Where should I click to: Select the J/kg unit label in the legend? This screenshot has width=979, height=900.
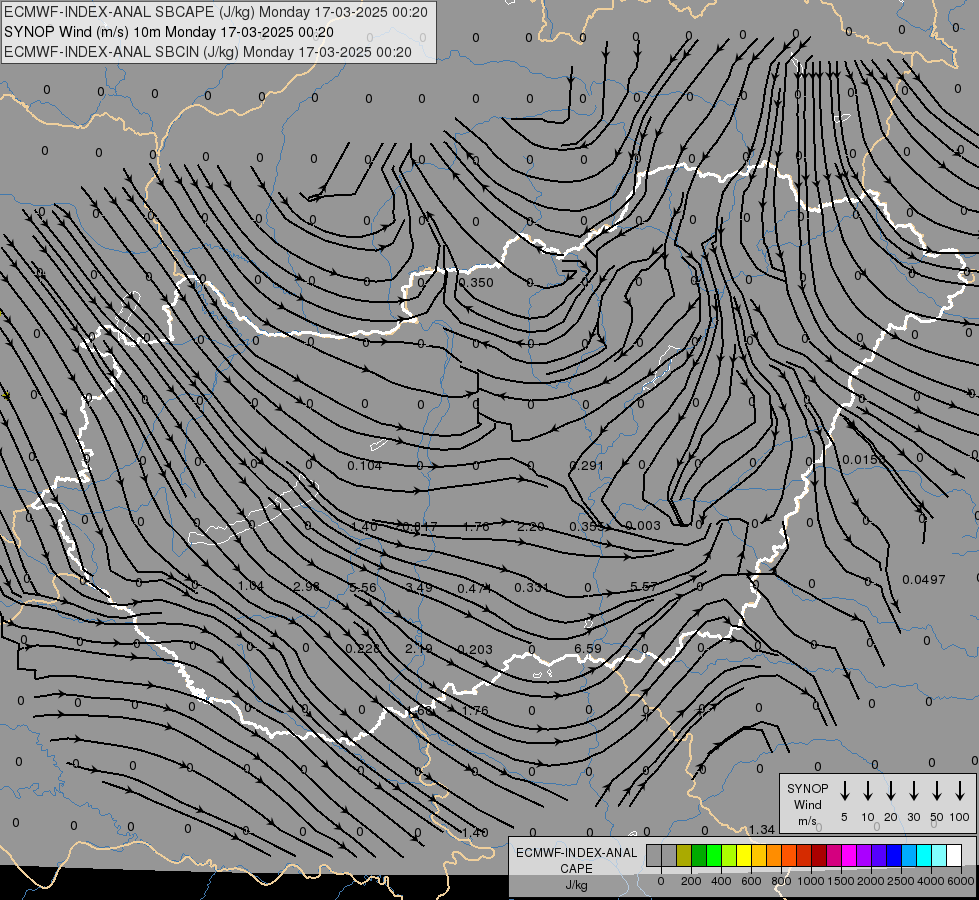pyautogui.click(x=576, y=885)
